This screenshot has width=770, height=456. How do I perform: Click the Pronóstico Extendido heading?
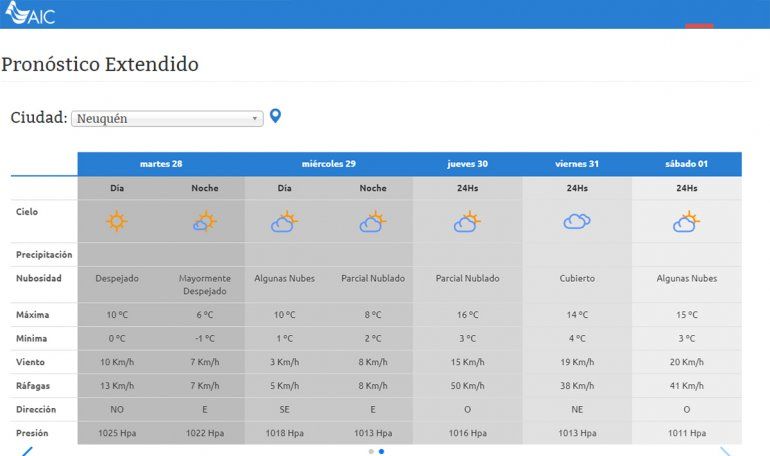click(x=100, y=65)
